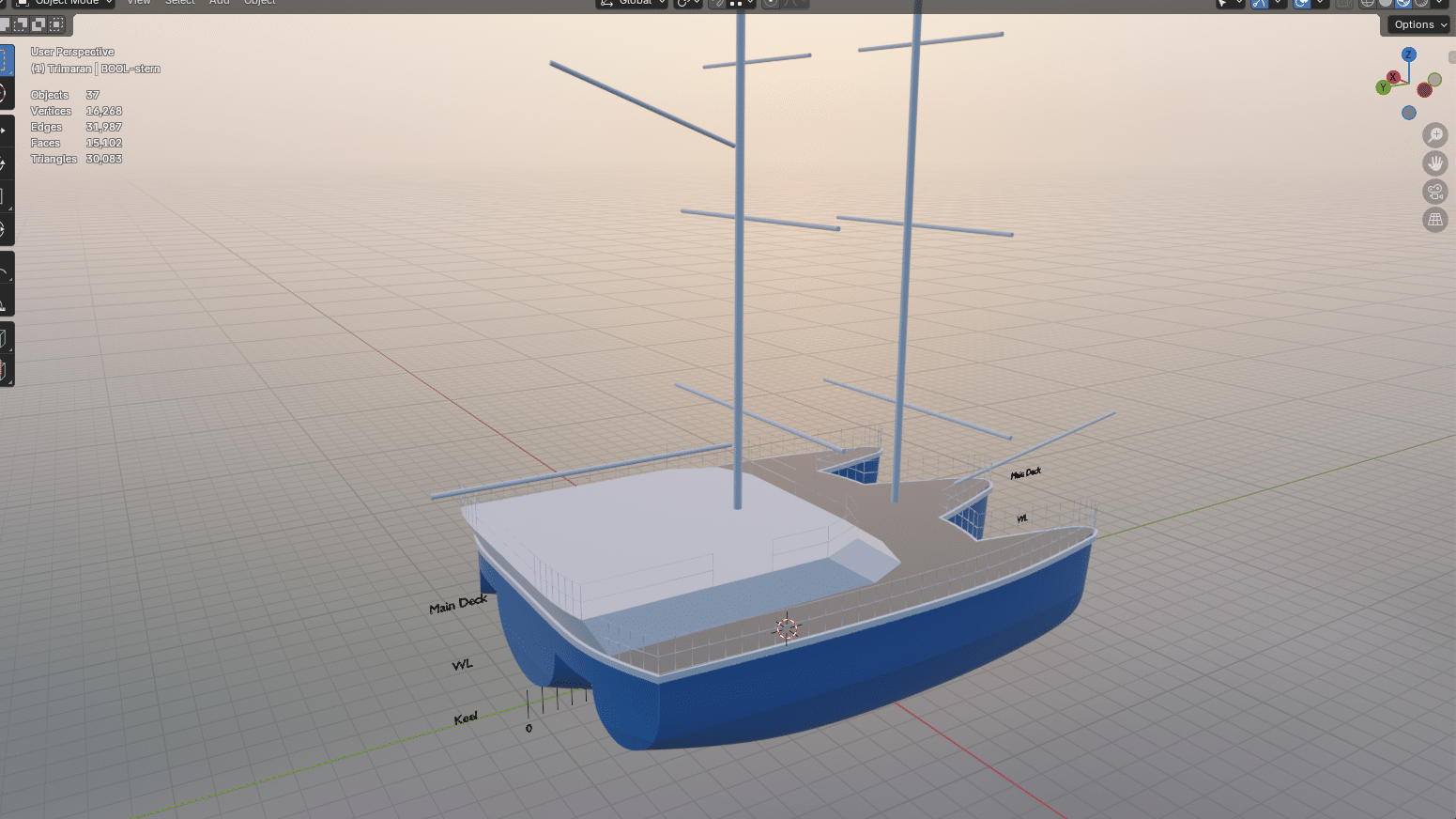1456x819 pixels.
Task: Click the Add Cube tool
Action: tap(4, 338)
